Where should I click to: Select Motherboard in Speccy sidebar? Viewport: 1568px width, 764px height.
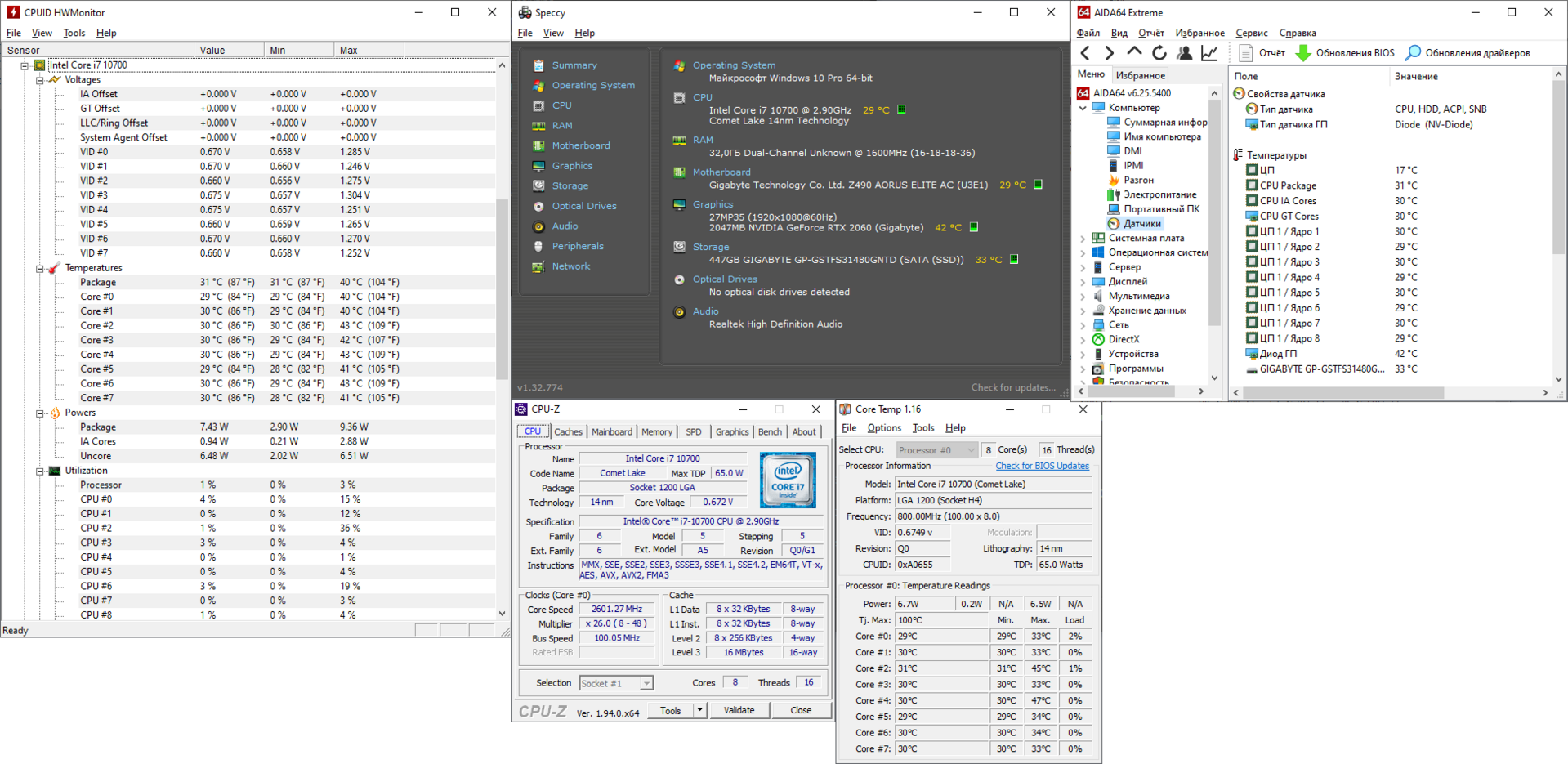click(x=580, y=145)
